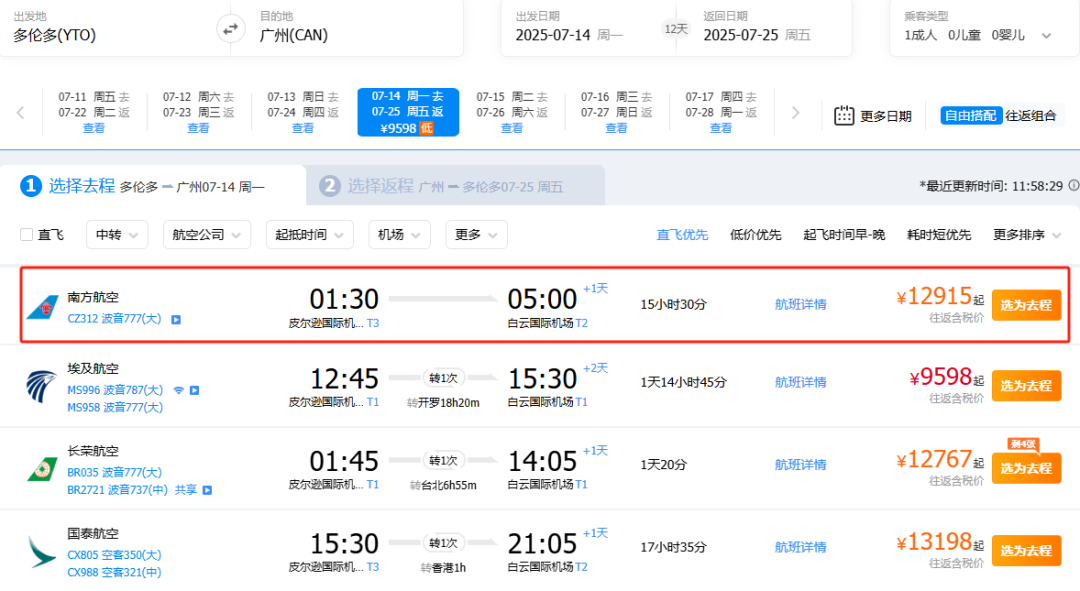The width and height of the screenshot is (1080, 591).
Task: Swap departure and destination cities
Action: [230, 29]
